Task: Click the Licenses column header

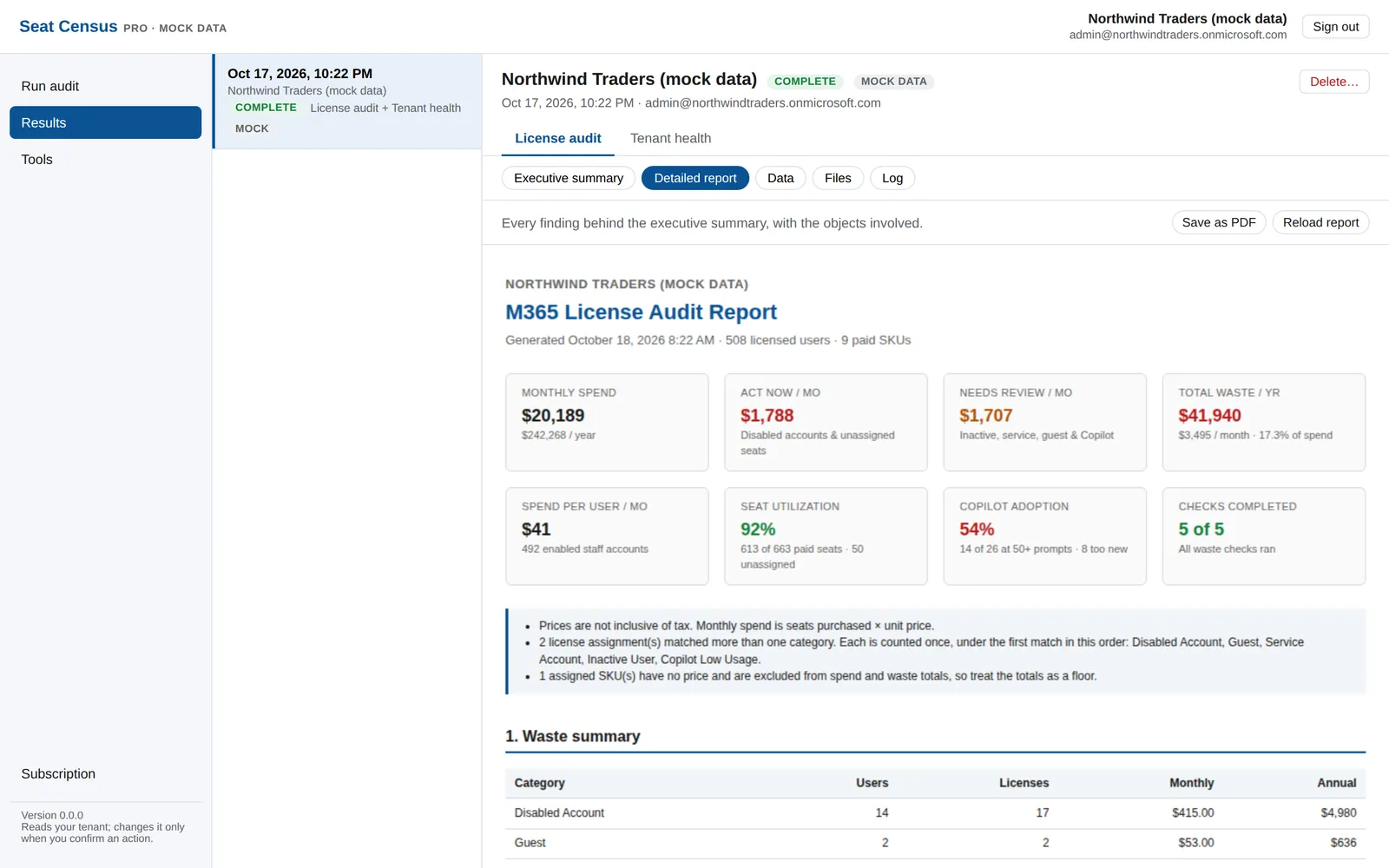Action: click(1024, 783)
